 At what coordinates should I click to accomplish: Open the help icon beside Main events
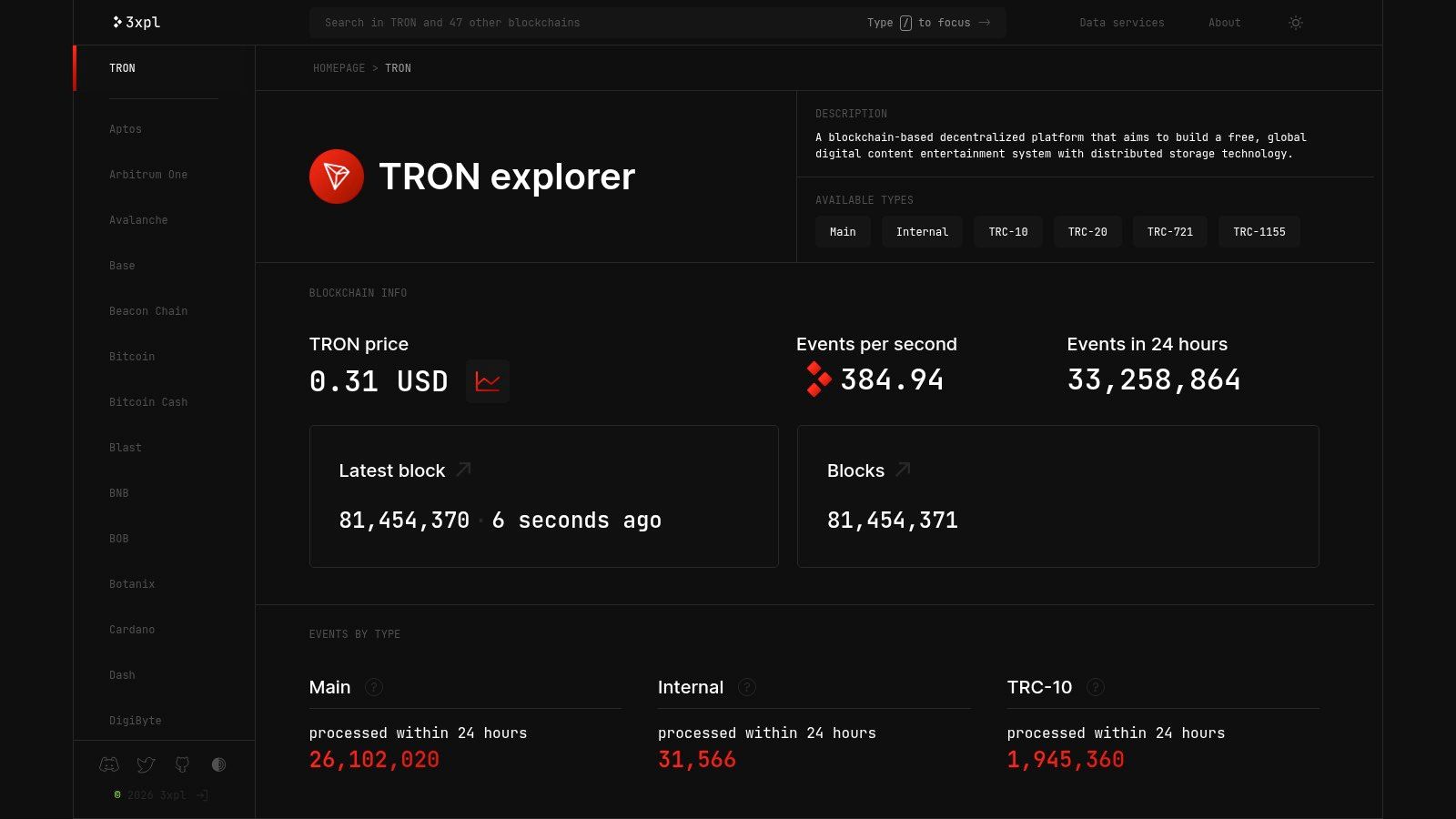click(373, 687)
